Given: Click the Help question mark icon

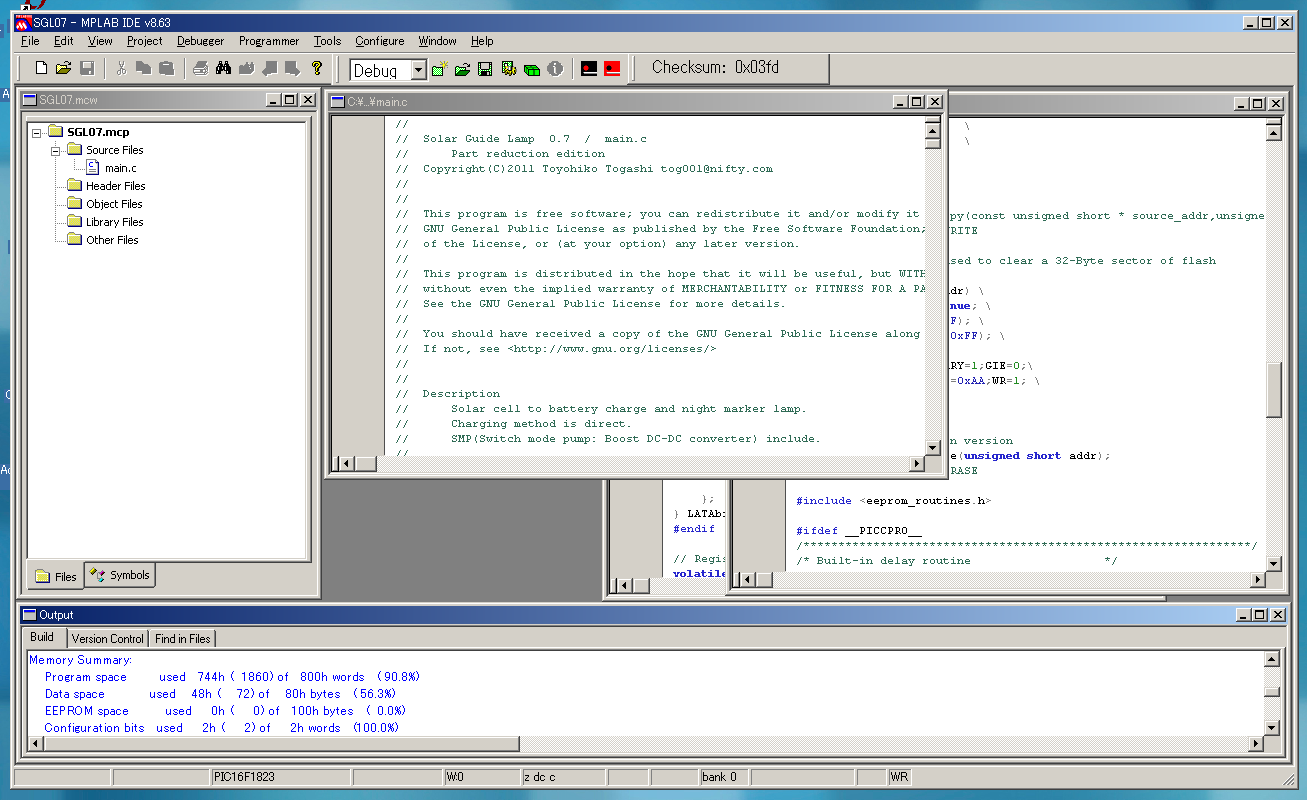Looking at the screenshot, I should 317,69.
